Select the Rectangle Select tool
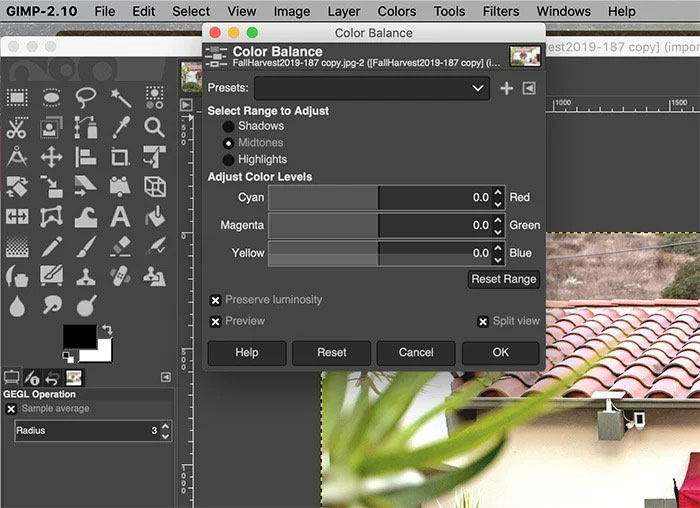This screenshot has width=700, height=508. [x=17, y=98]
